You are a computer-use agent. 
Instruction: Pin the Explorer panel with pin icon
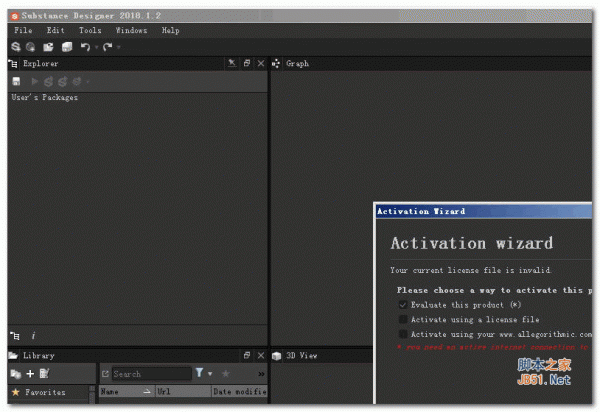[x=232, y=63]
